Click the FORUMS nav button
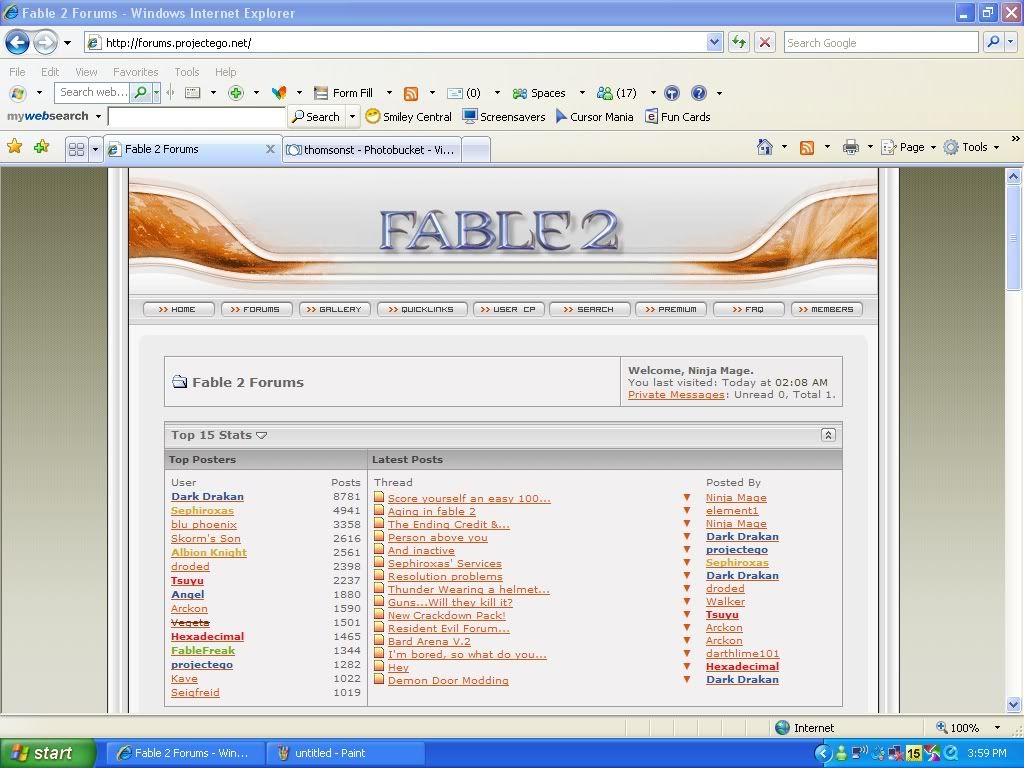This screenshot has width=1024, height=768. [x=256, y=309]
